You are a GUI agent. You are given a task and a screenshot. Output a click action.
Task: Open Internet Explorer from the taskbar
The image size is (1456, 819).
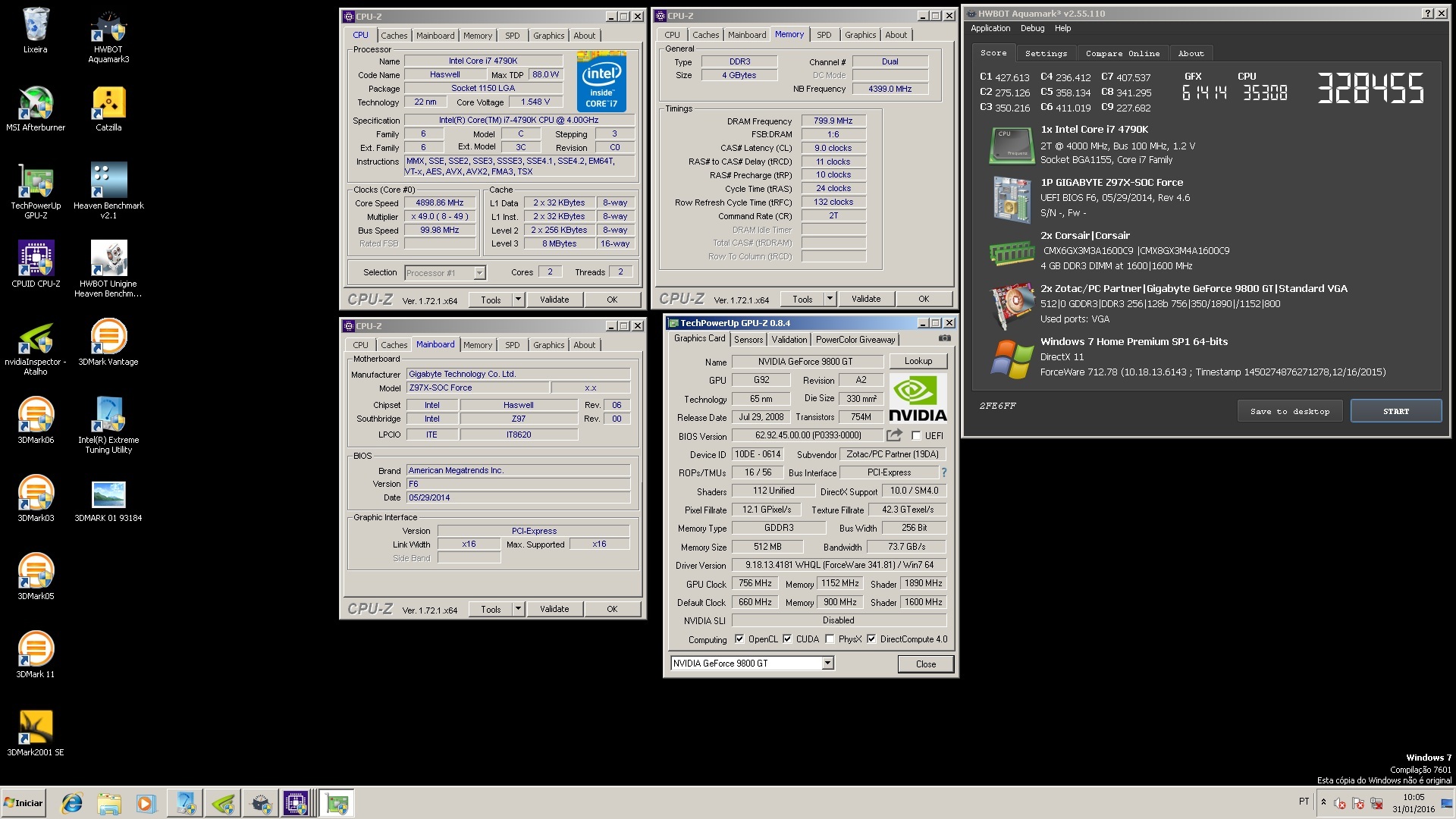(x=72, y=803)
